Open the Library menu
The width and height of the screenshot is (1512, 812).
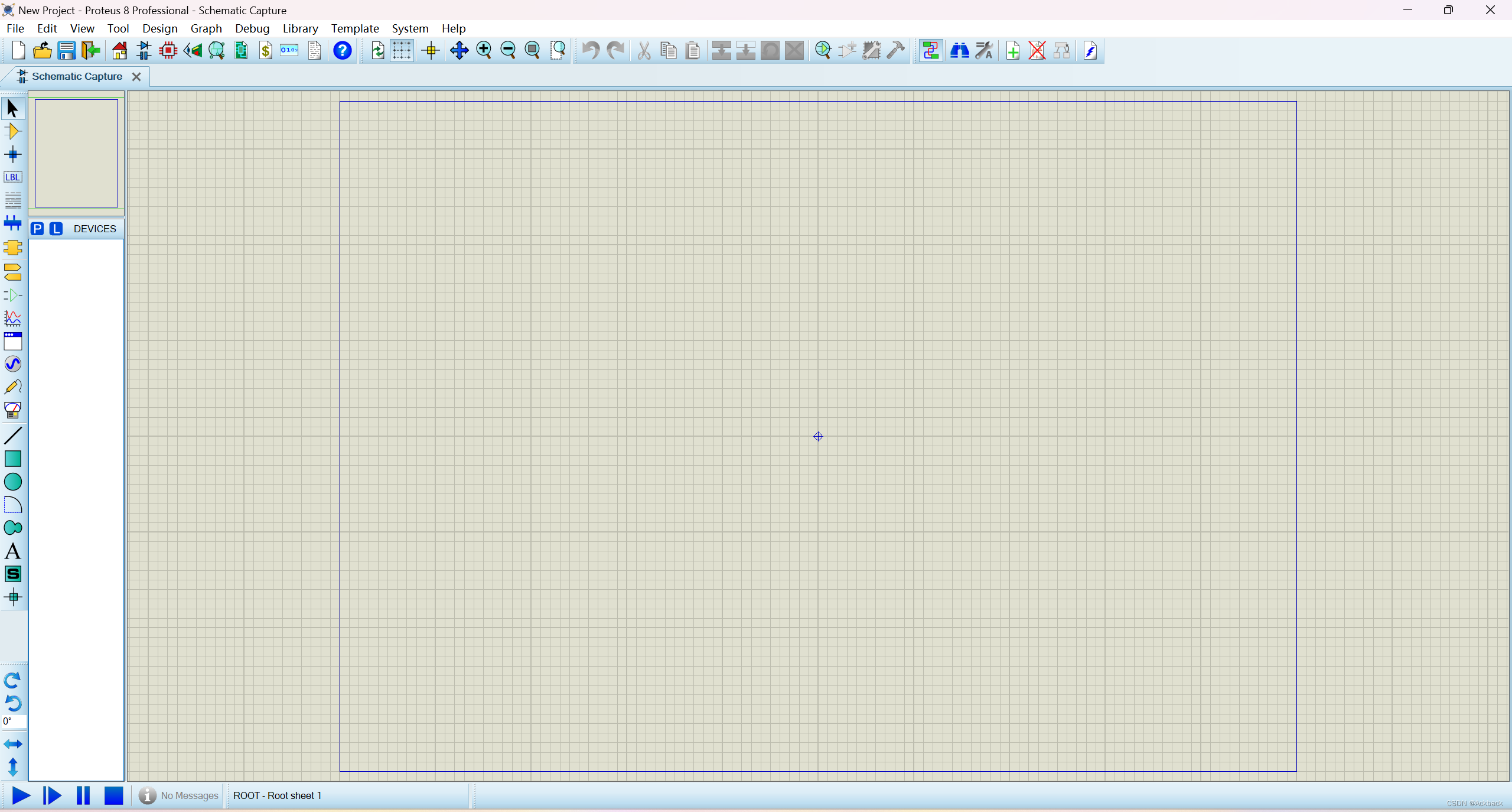tap(300, 28)
